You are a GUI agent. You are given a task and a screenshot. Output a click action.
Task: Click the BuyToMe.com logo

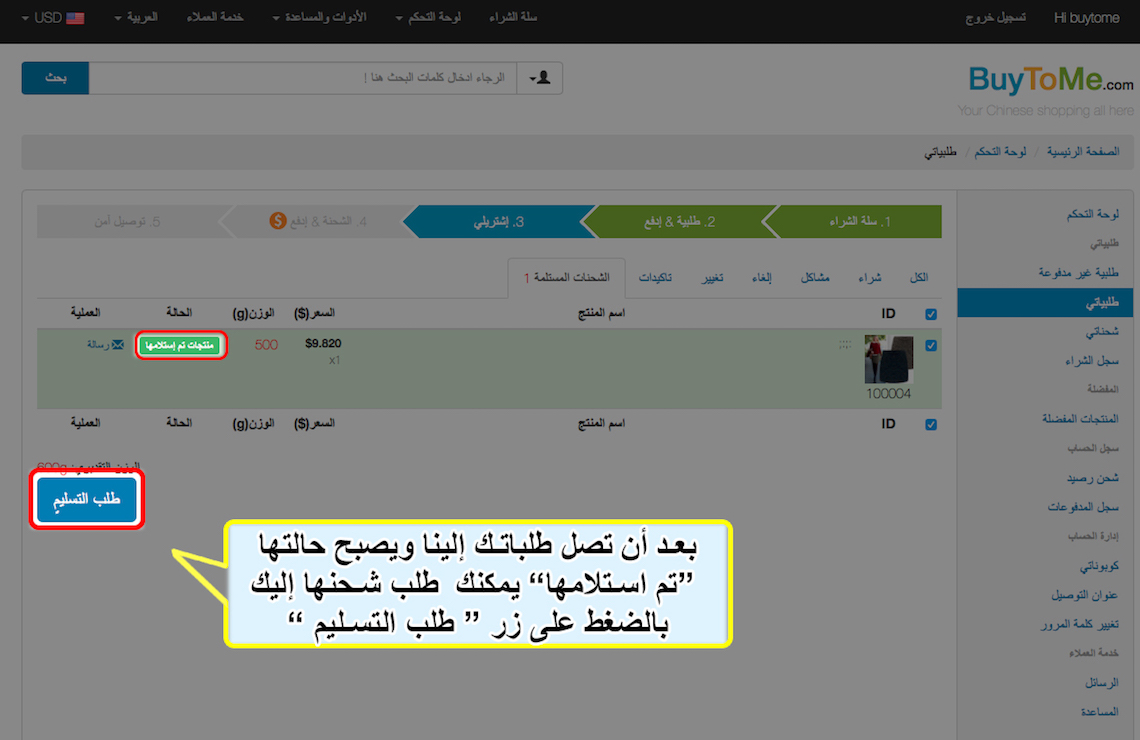(x=1050, y=80)
